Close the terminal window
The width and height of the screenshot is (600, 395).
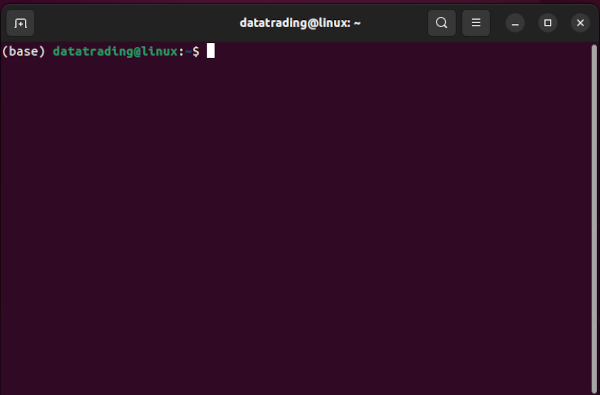click(x=580, y=23)
